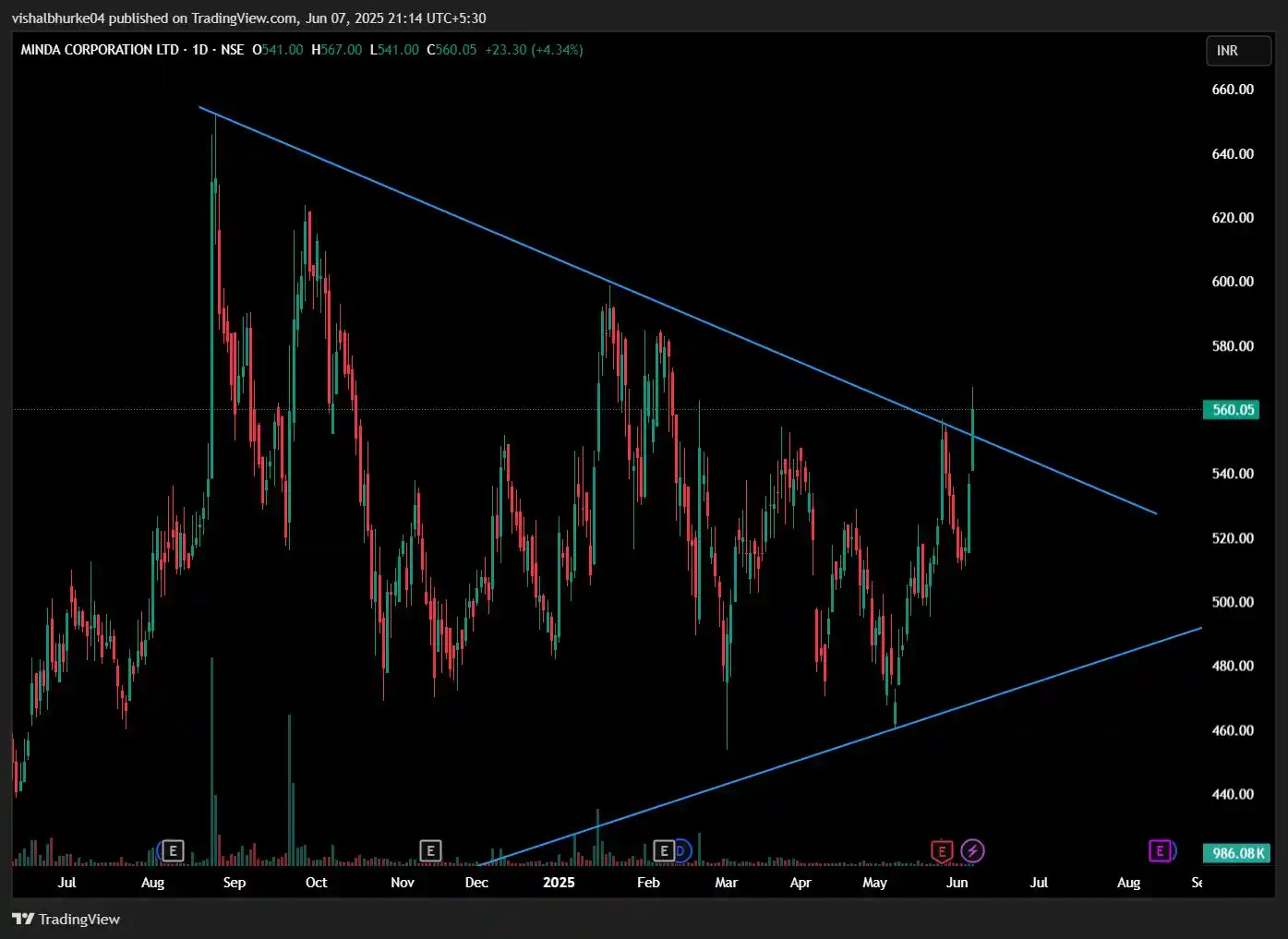Click the 580.00 price axis label
This screenshot has width=1288, height=939.
1233,346
